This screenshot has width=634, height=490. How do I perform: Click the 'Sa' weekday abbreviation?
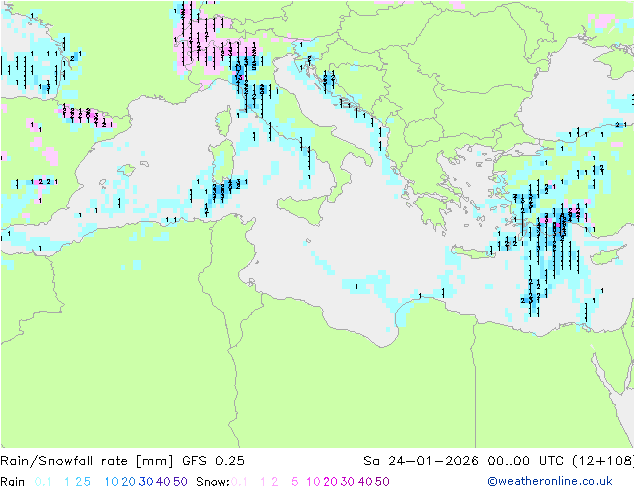tap(372, 461)
